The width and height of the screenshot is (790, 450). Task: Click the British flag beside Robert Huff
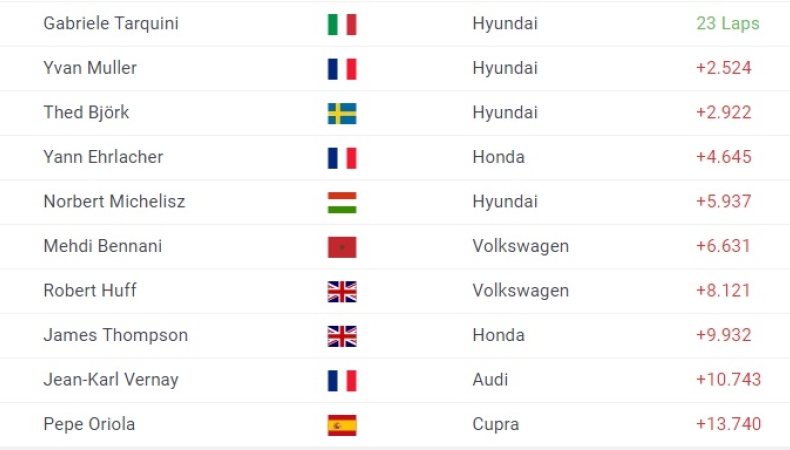[342, 291]
